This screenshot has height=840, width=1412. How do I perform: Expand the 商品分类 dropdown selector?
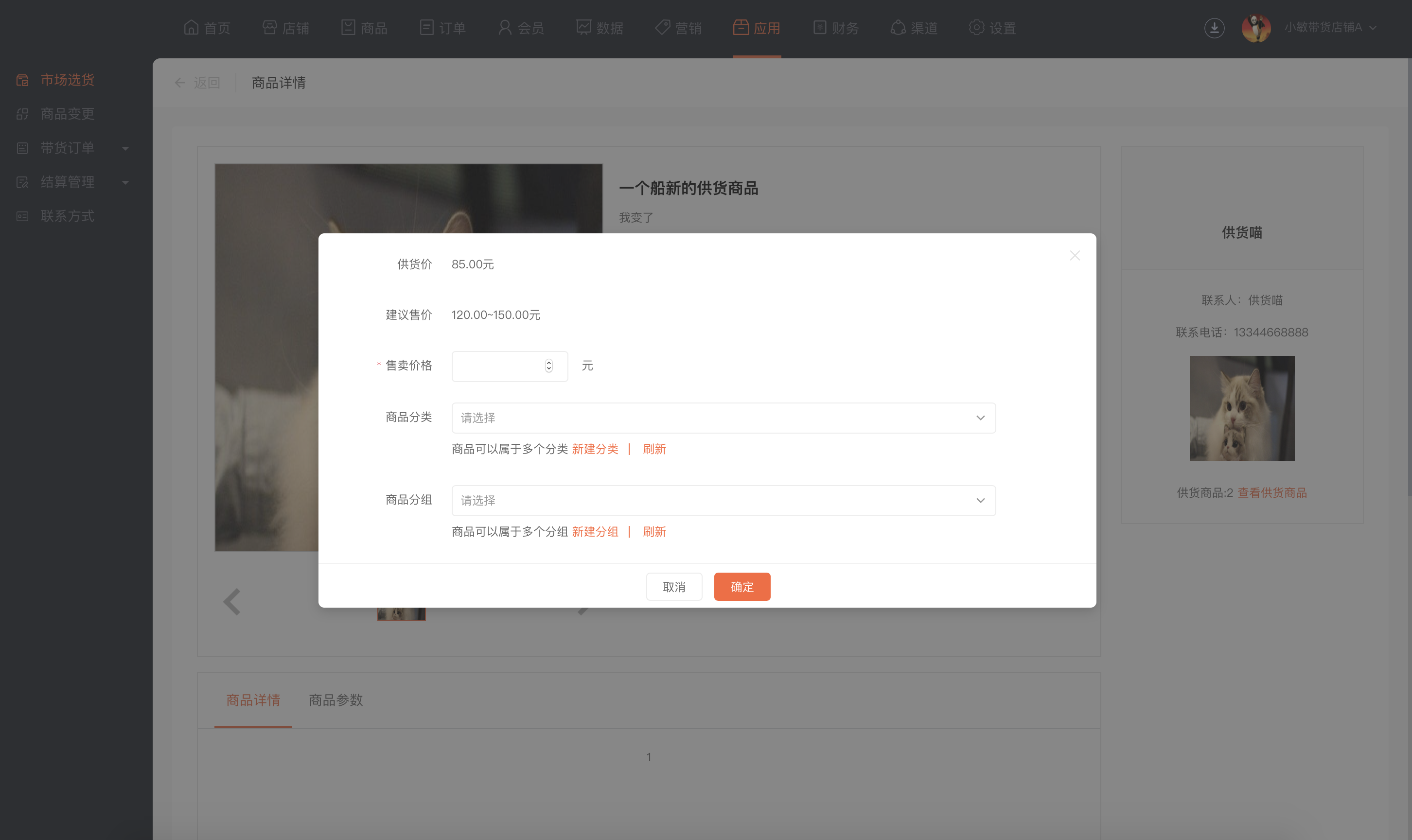(723, 417)
